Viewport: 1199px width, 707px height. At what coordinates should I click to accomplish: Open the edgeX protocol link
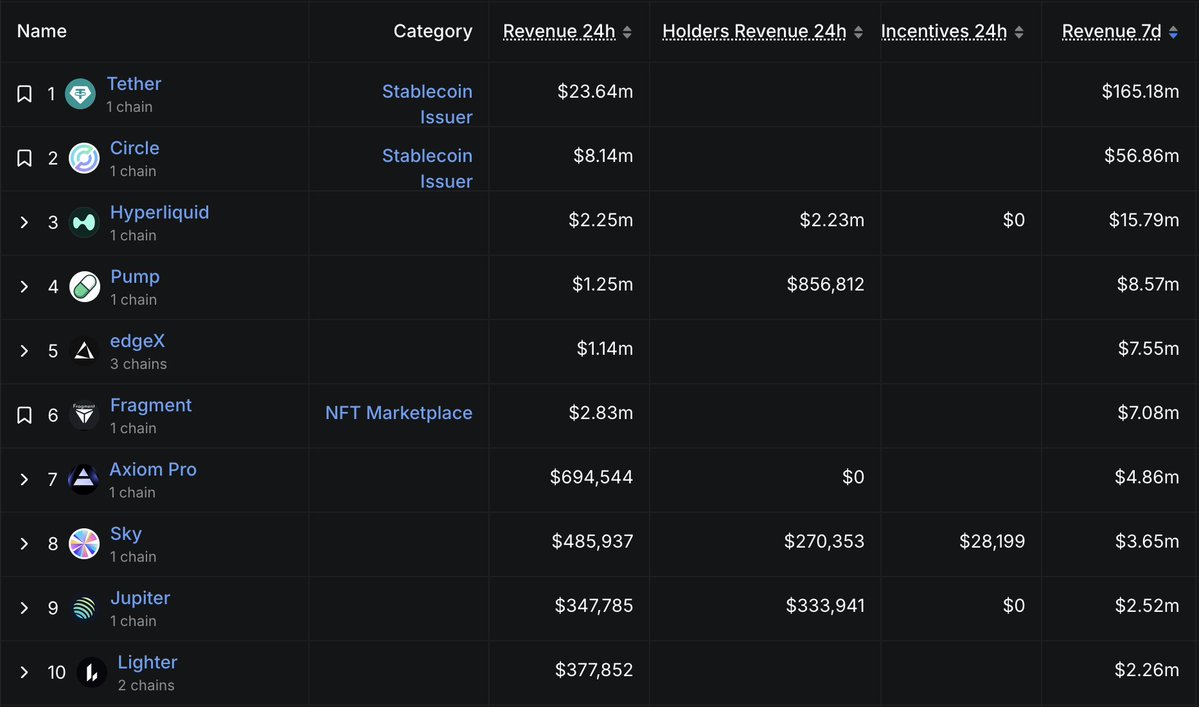coord(137,340)
